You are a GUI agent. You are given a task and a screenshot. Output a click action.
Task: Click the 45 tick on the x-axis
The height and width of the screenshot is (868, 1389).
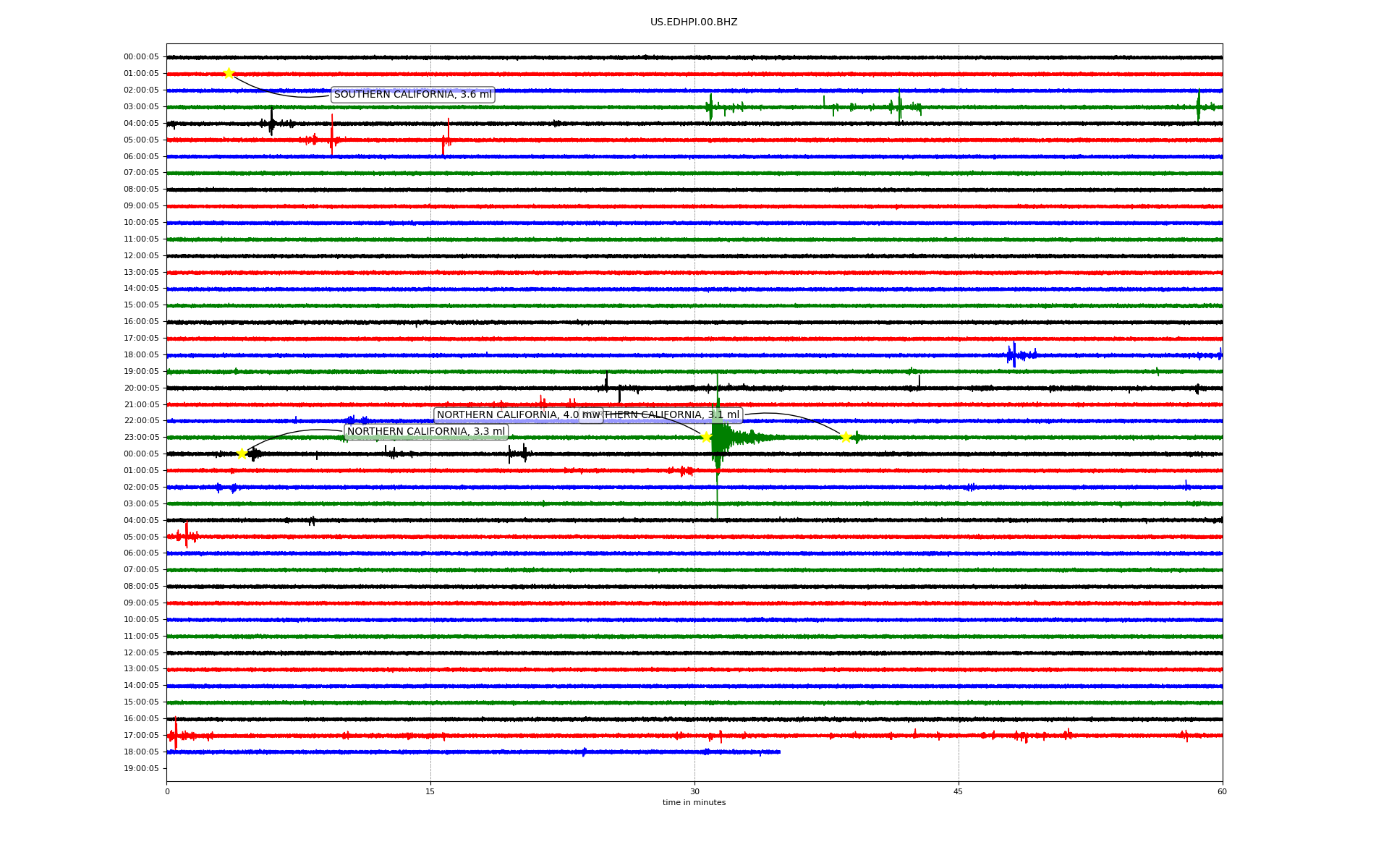(959, 791)
